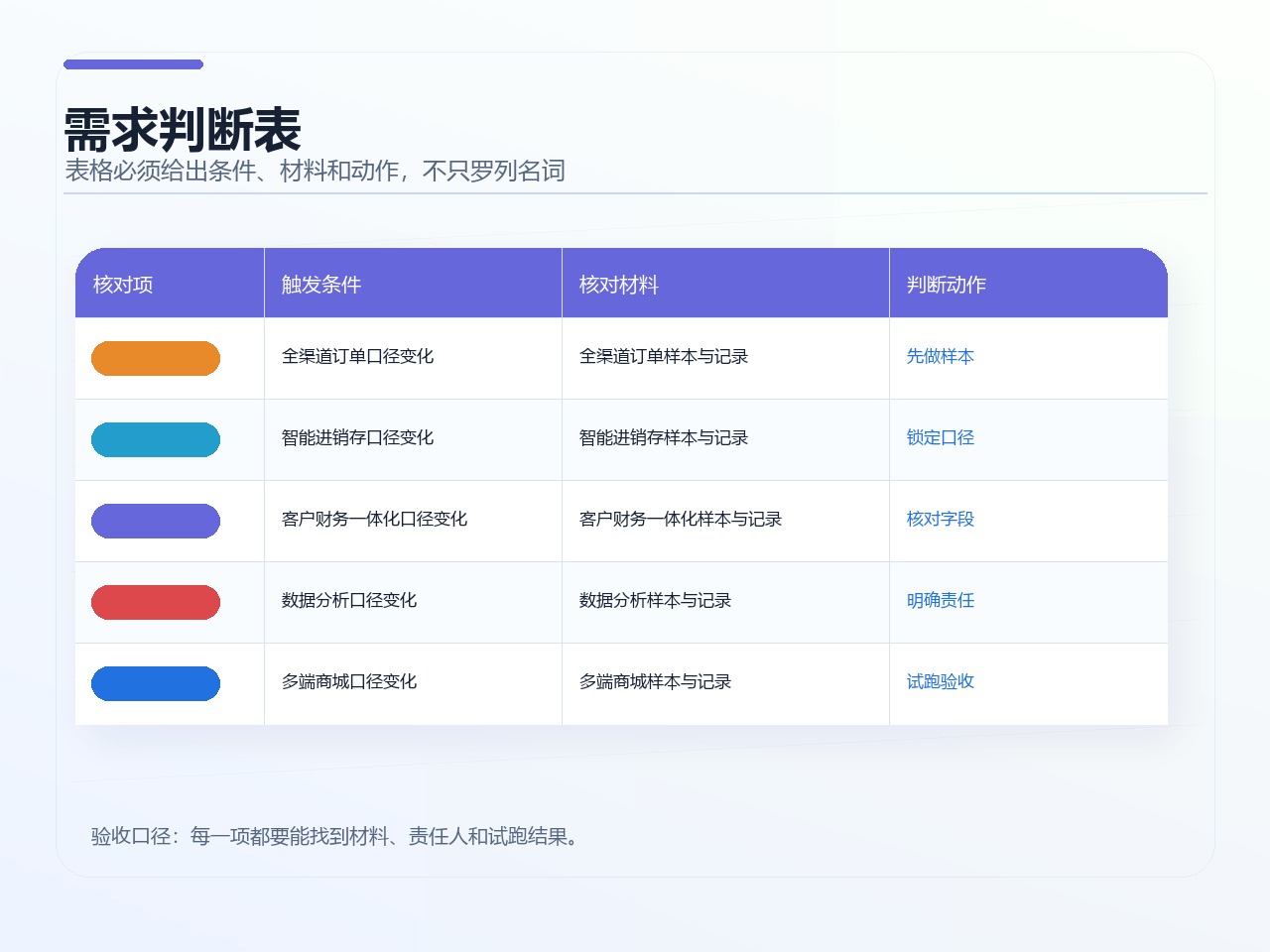The width and height of the screenshot is (1270, 952).
Task: Open the 核对字段 link
Action: (941, 519)
